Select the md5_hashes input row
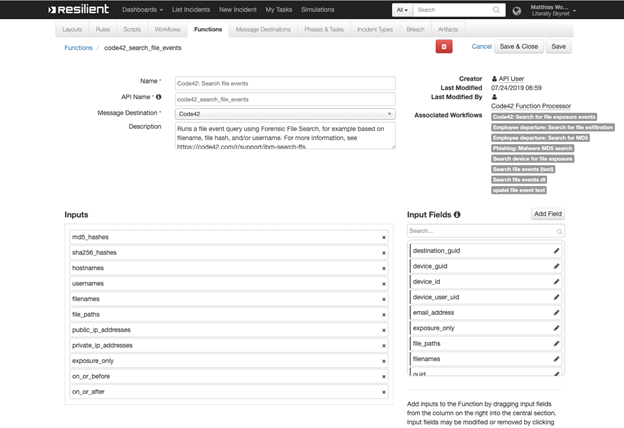The height and width of the screenshot is (428, 624). click(x=229, y=237)
